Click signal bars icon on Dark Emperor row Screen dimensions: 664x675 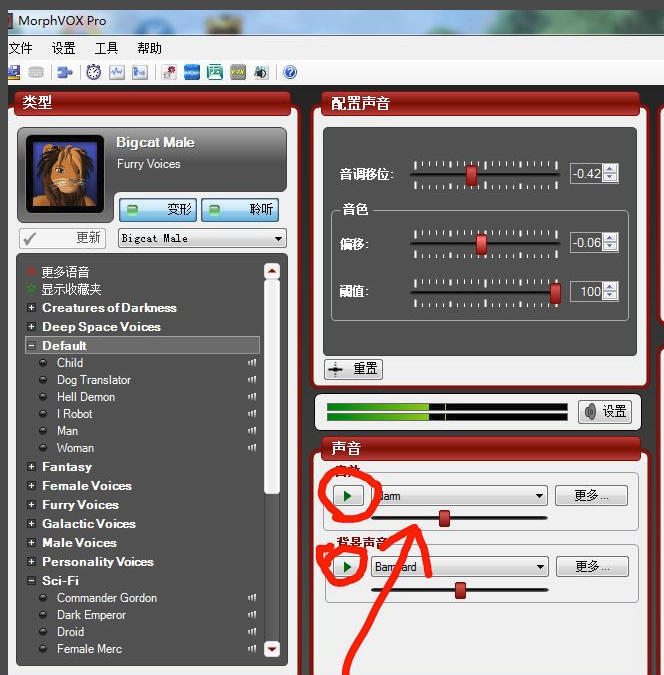coord(252,615)
